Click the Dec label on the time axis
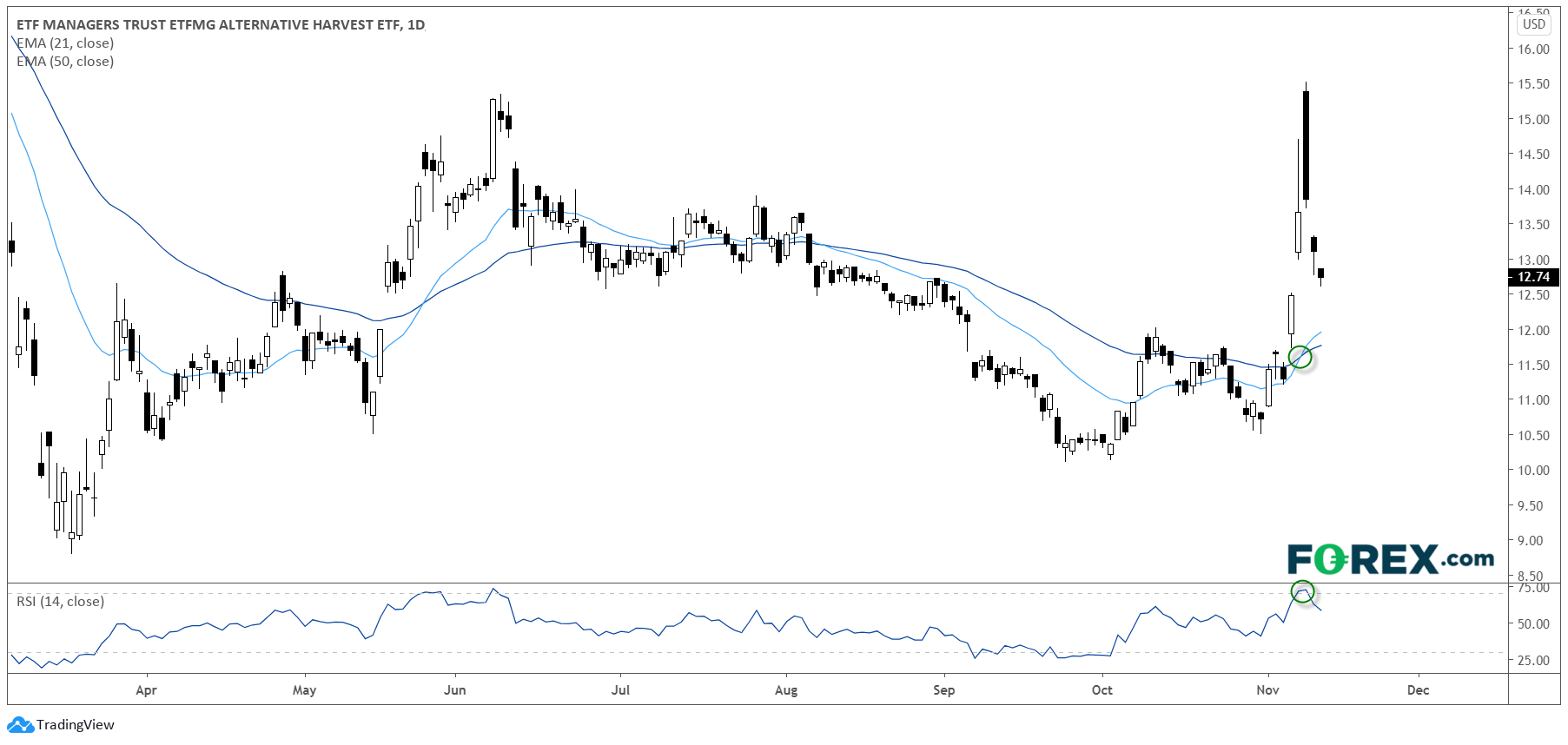The width and height of the screenshot is (1568, 745). pyautogui.click(x=1418, y=690)
